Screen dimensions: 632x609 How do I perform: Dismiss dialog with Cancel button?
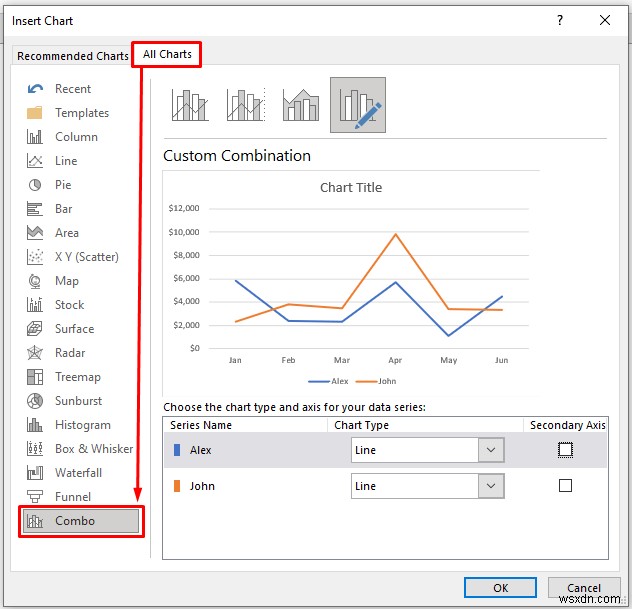584,588
